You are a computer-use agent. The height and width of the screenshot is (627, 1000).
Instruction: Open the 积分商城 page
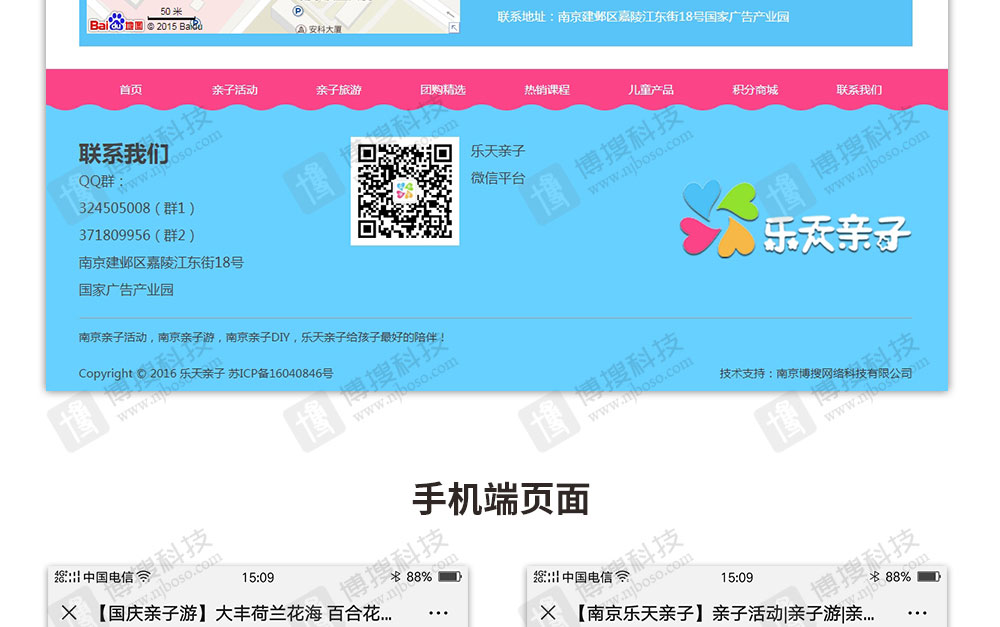[755, 90]
